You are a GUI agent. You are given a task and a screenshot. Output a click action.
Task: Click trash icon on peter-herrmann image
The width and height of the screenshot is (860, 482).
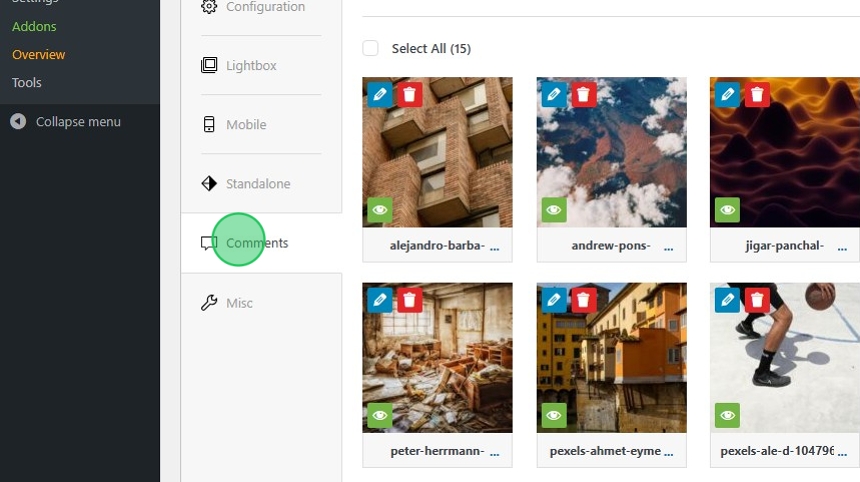click(x=408, y=300)
